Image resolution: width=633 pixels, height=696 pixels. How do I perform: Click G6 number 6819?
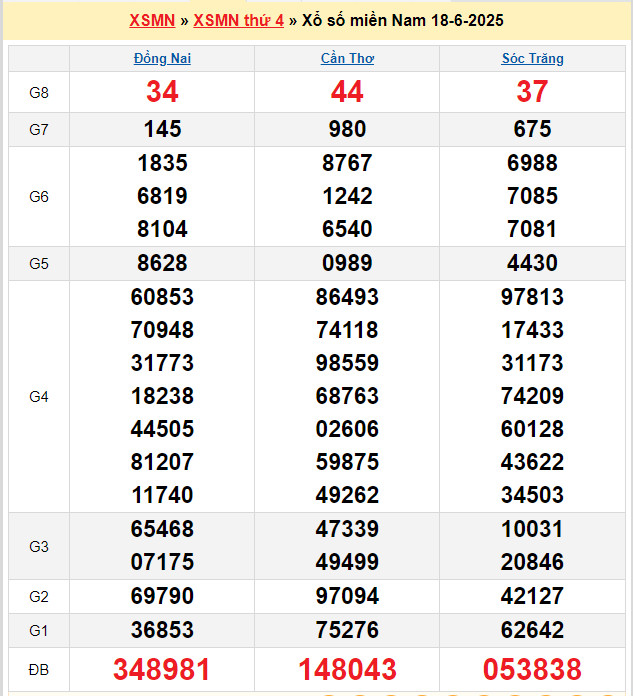(x=162, y=196)
